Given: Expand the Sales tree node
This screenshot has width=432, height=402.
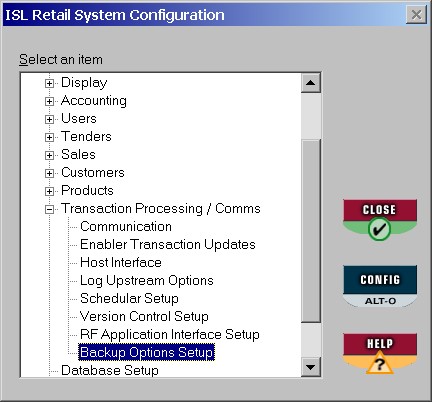Looking at the screenshot, I should [x=49, y=155].
